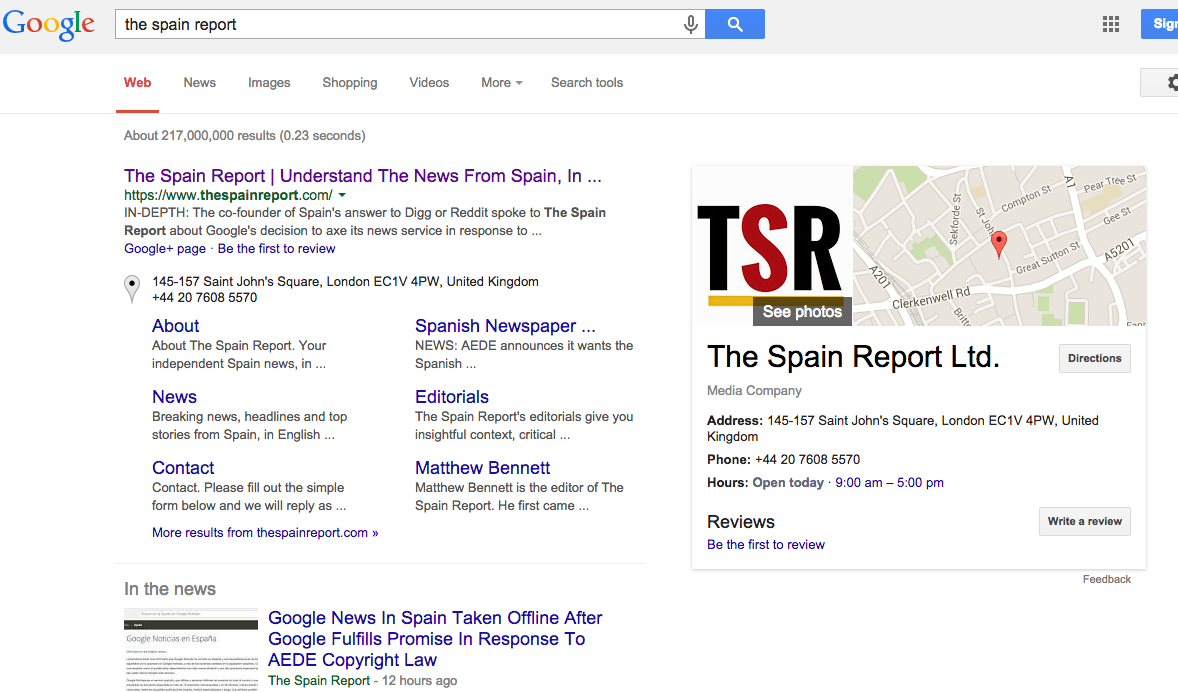Open the About sitelink
This screenshot has width=1178, height=692.
click(175, 326)
